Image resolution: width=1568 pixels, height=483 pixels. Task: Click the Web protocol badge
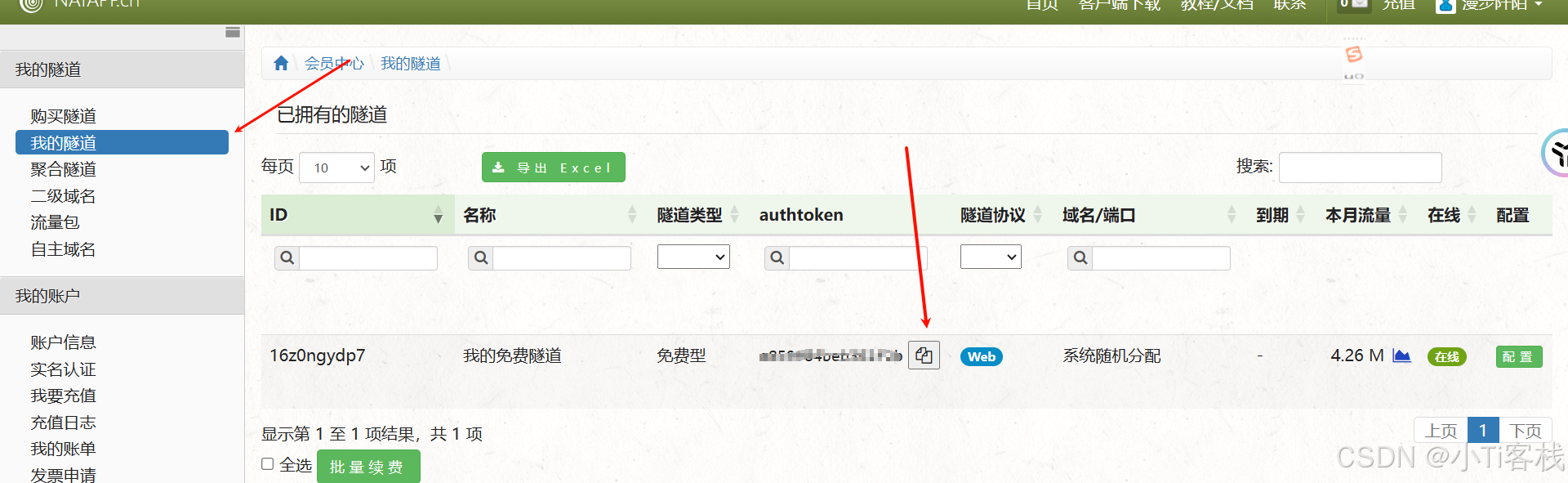[x=982, y=356]
